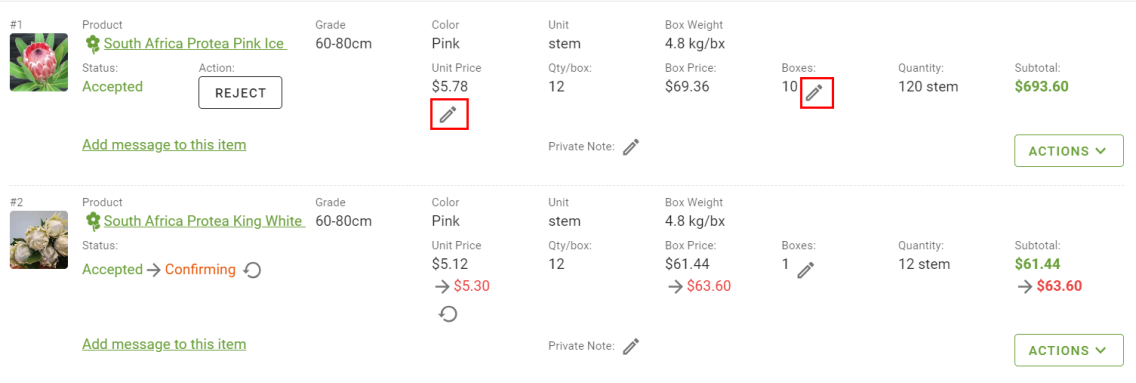Add message to item #2
The height and width of the screenshot is (383, 1136).
[164, 344]
